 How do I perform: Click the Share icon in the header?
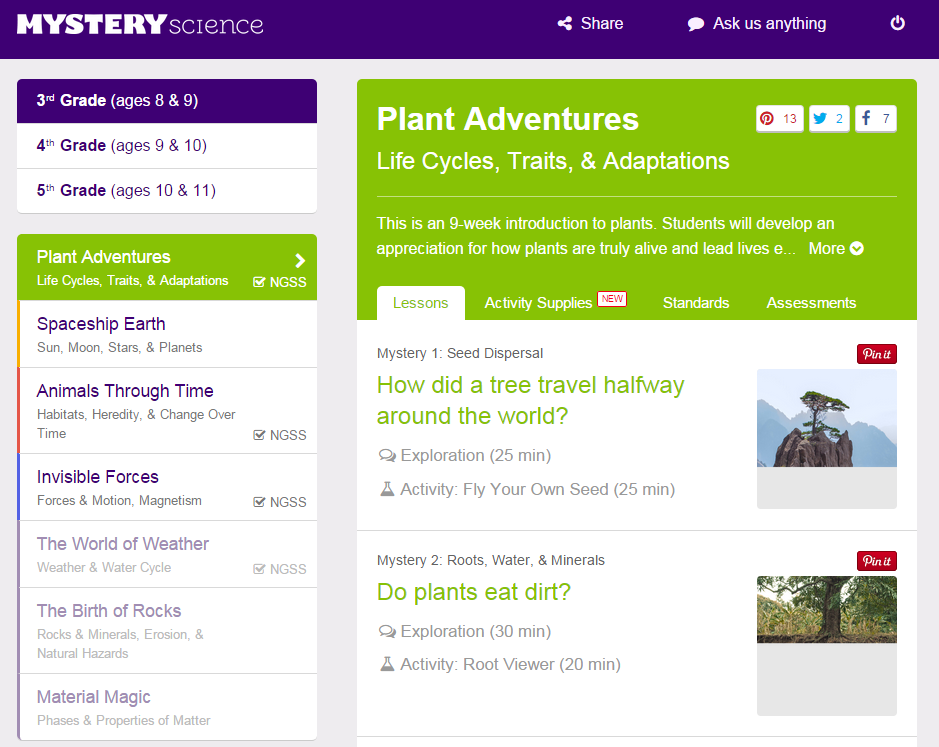tap(566, 23)
